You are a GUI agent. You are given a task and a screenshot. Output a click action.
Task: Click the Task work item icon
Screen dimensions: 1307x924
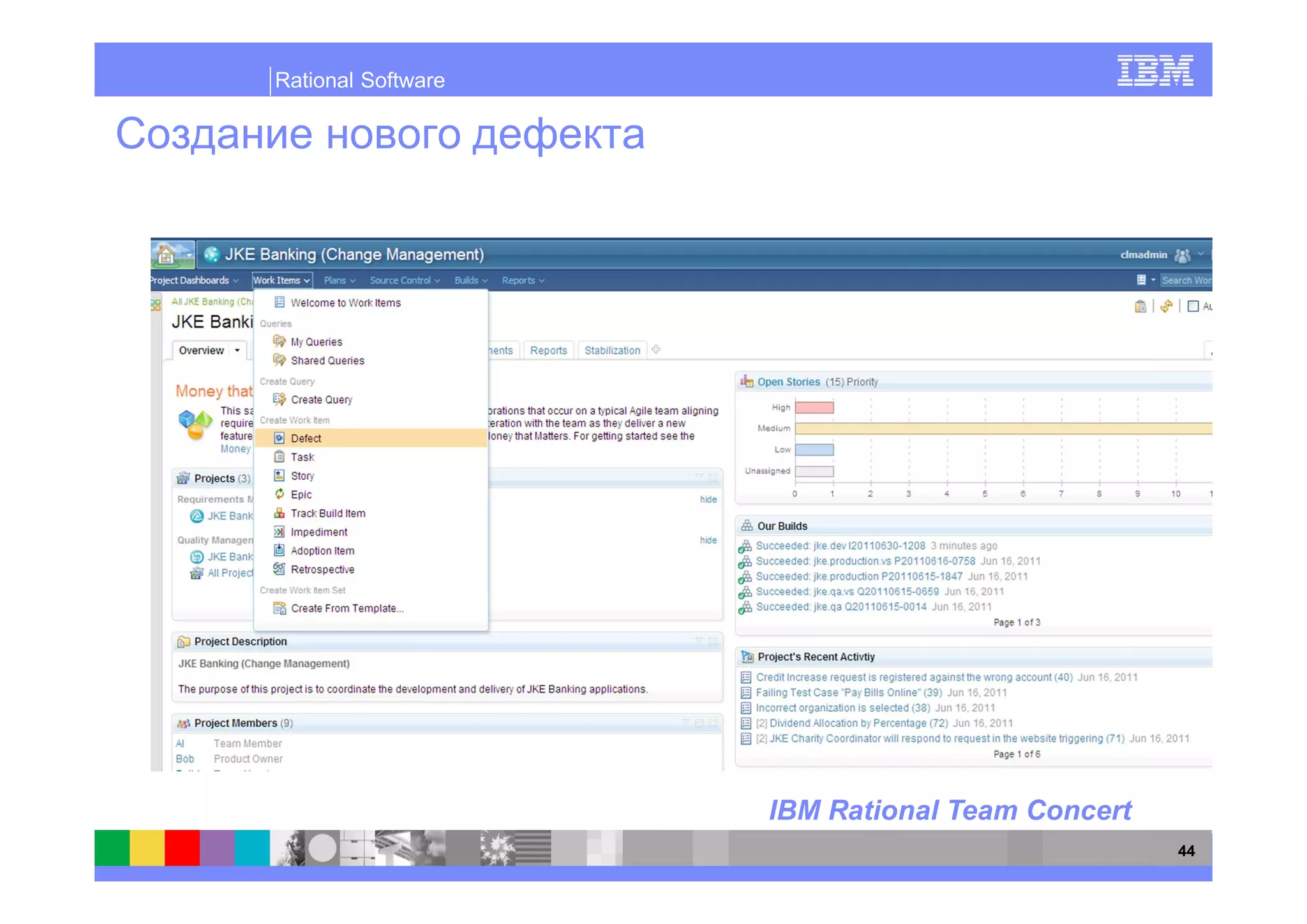(279, 457)
